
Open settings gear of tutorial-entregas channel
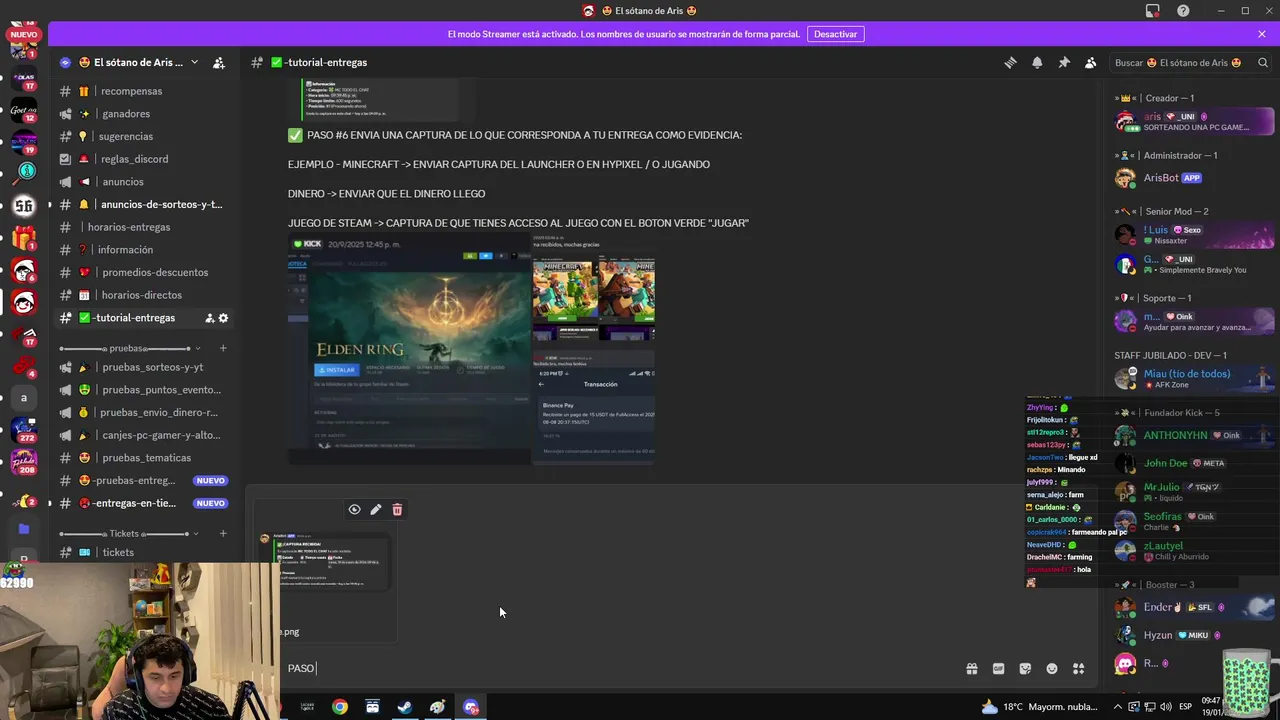223,318
